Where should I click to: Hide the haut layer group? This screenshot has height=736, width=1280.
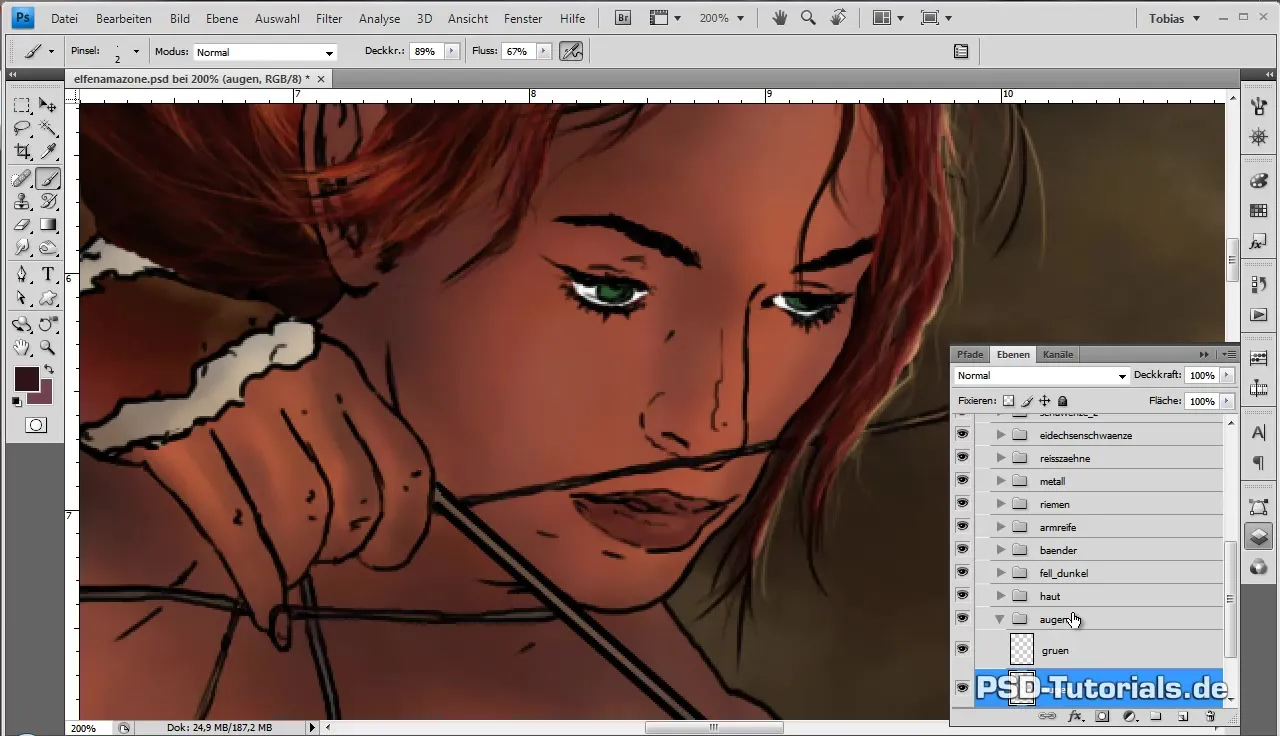coord(962,596)
